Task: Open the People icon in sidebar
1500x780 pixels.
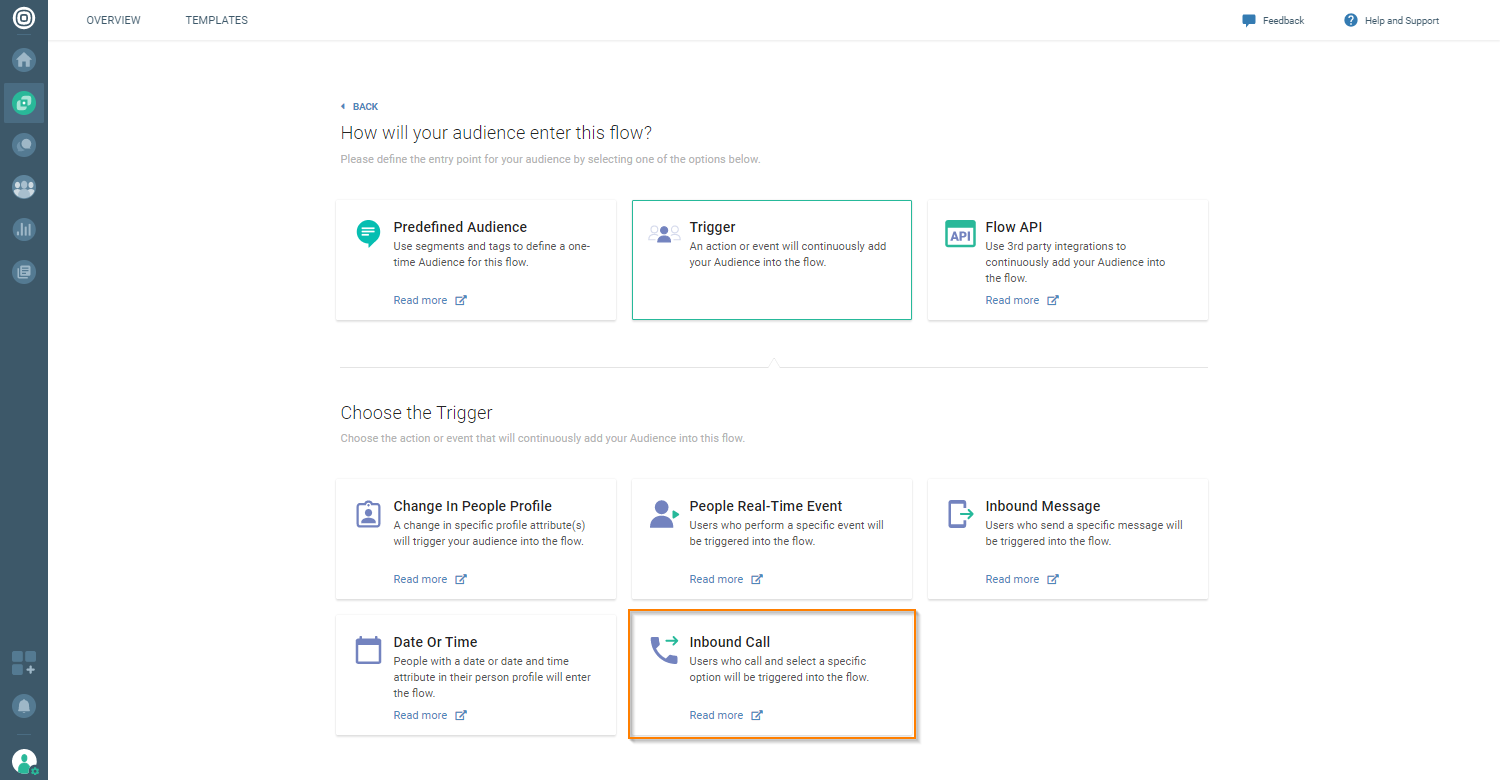Action: (x=24, y=187)
